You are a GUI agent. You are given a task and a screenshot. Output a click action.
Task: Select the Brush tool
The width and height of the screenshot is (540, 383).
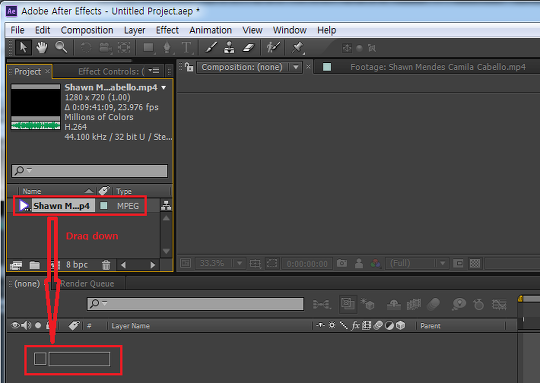[x=211, y=48]
